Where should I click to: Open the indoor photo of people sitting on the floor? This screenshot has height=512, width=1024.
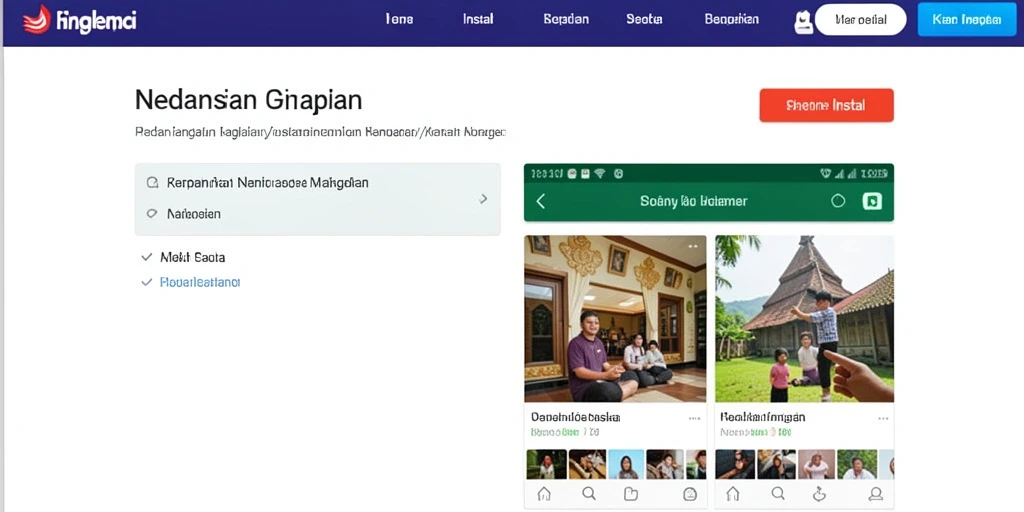point(615,319)
